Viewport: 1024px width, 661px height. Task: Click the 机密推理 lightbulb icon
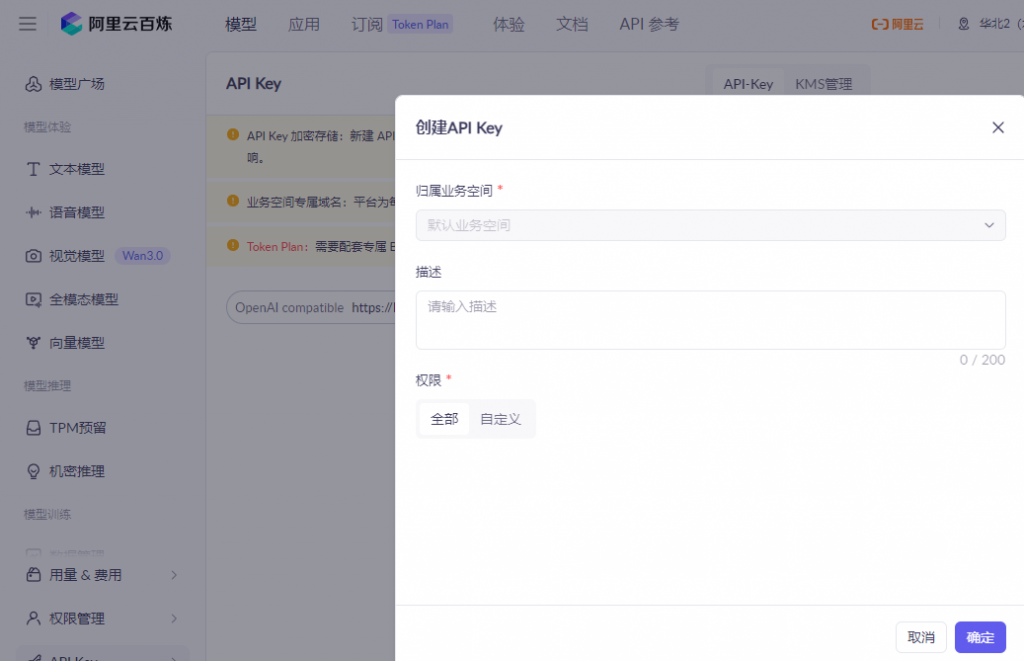33,472
